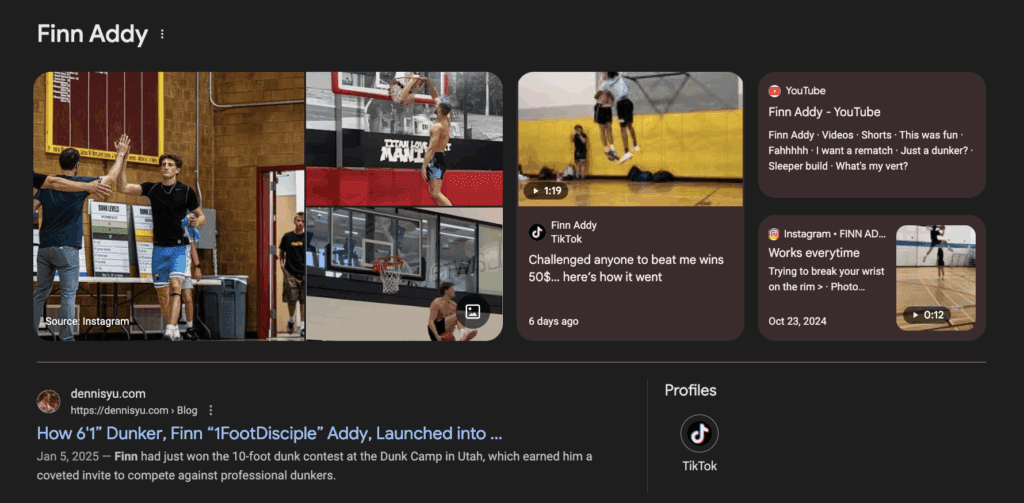
Task: Click the dennisyu.com › Blog URL breadcrumb
Action: click(x=134, y=410)
